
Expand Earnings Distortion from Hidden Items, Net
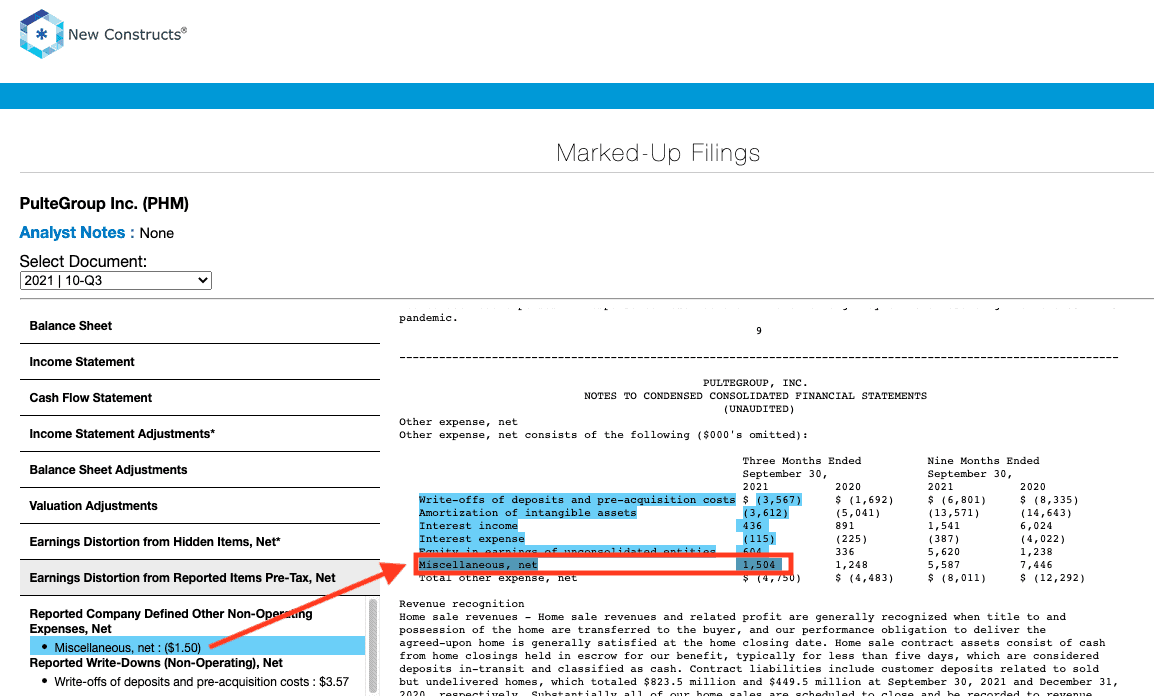click(199, 542)
